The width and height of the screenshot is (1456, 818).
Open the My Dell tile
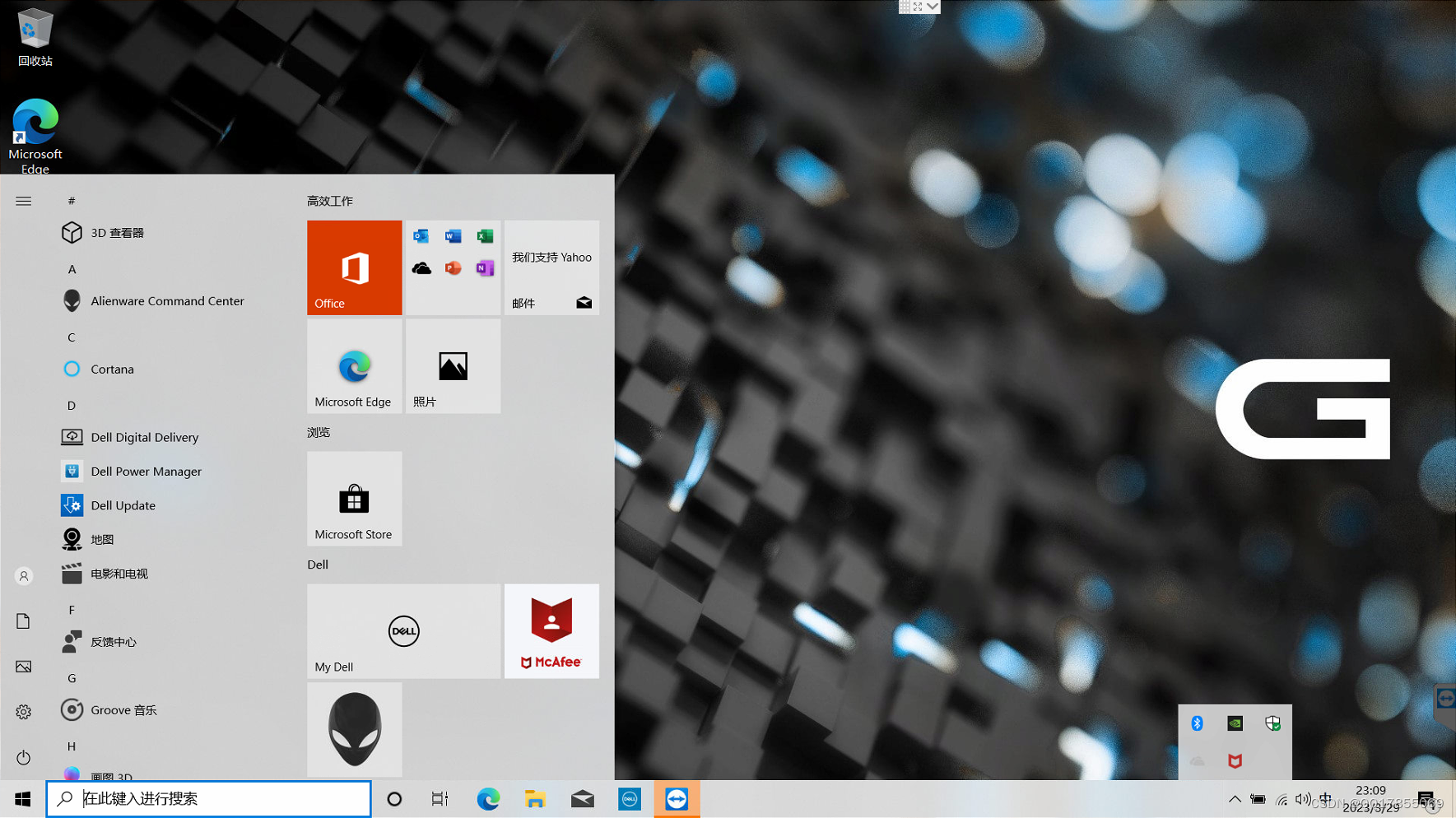click(403, 631)
